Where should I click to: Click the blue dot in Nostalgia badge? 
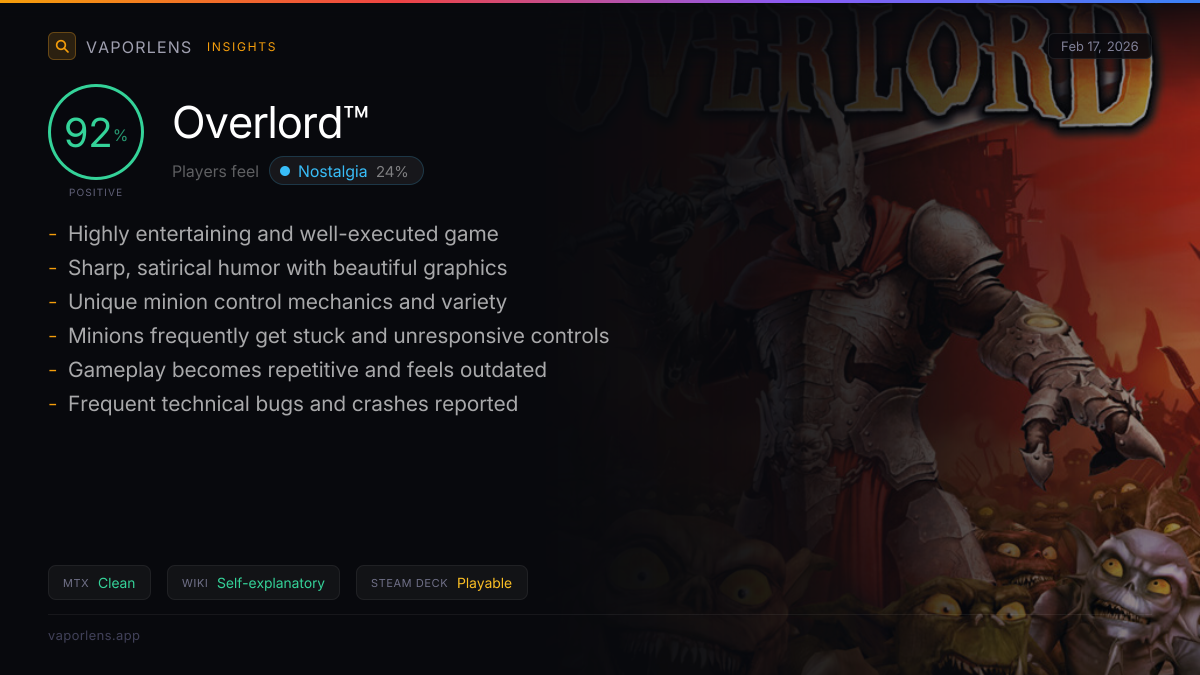285,172
